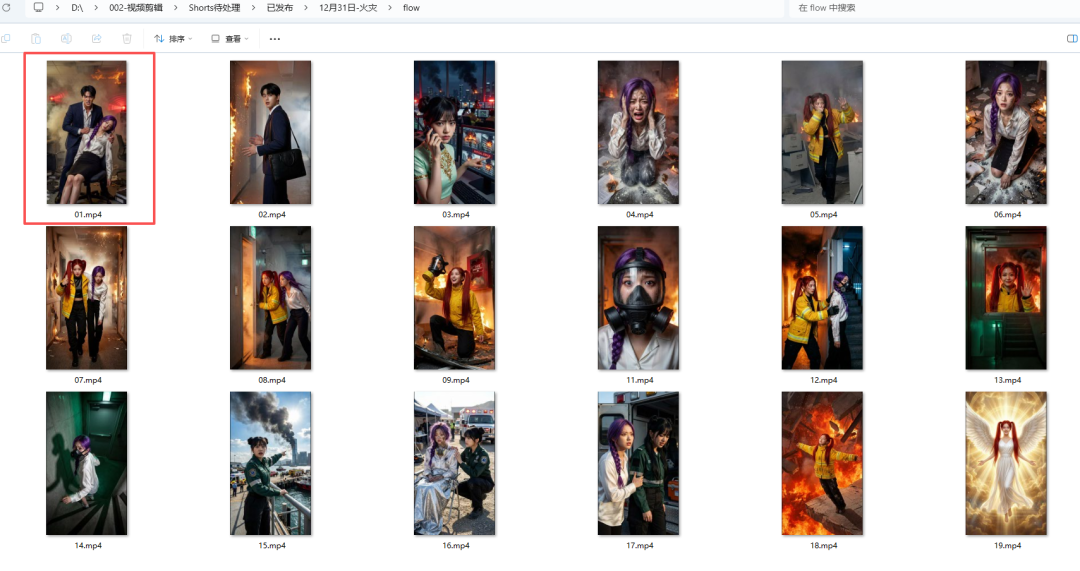Refresh the current folder view

click(6, 8)
